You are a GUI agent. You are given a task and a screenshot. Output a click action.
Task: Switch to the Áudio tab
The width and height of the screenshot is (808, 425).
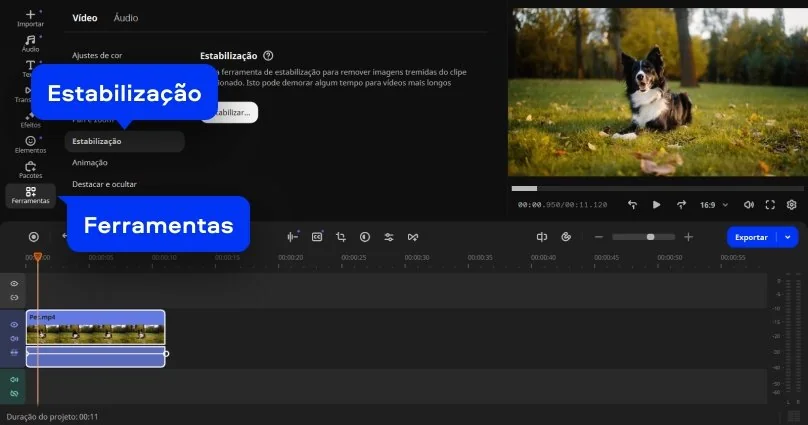[126, 18]
